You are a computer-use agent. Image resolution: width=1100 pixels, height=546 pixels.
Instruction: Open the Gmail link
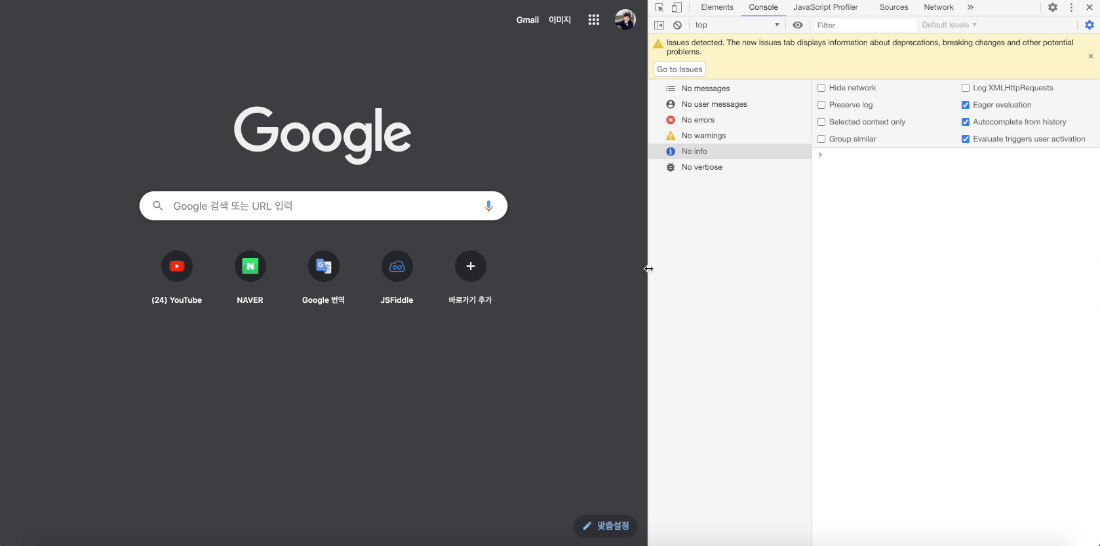click(528, 20)
